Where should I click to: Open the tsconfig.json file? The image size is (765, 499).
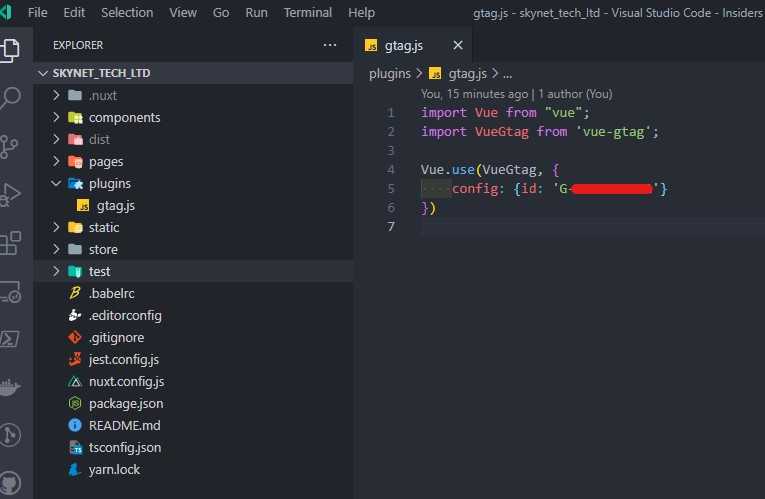(194, 447)
